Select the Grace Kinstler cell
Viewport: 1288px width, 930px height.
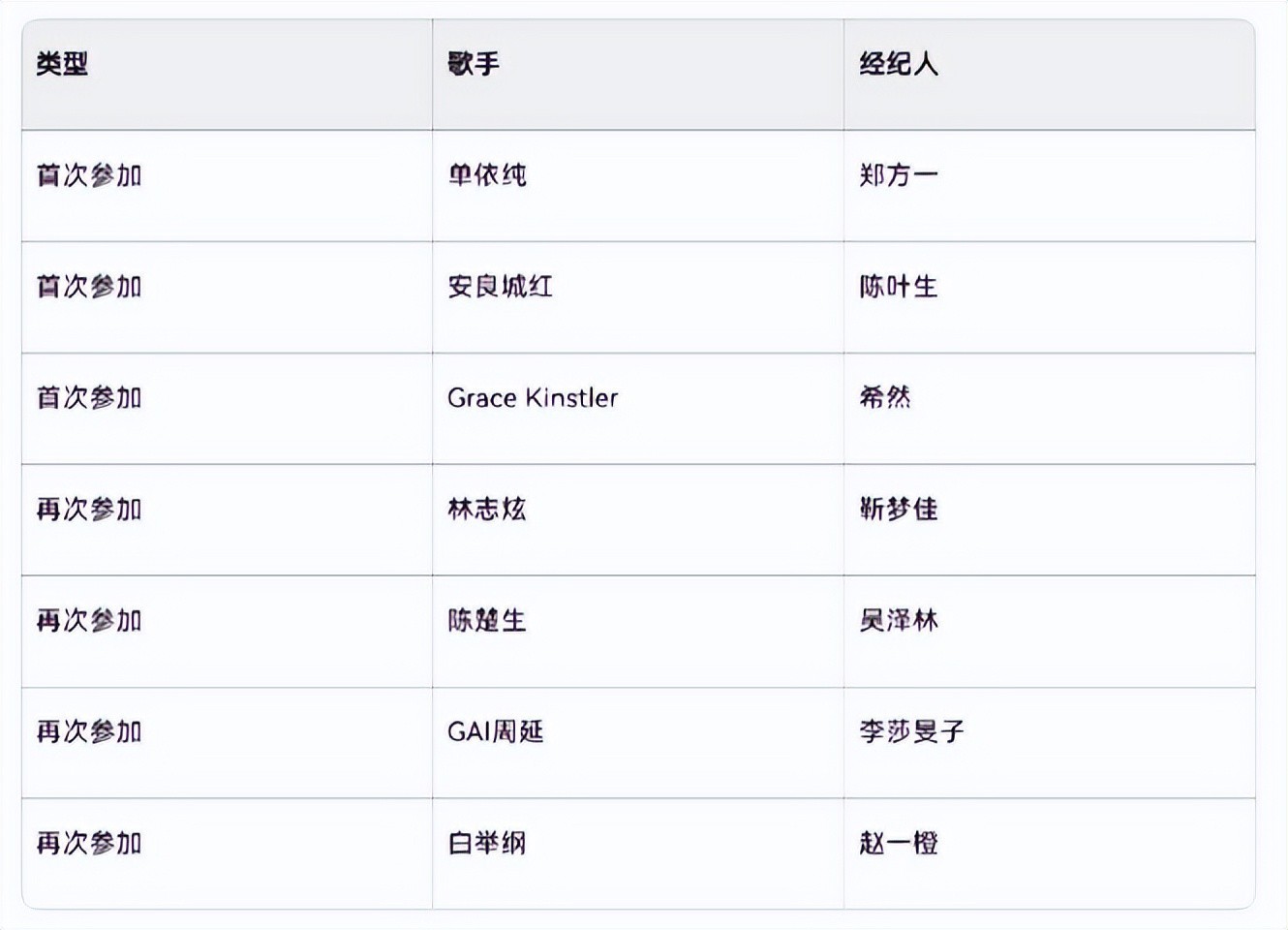click(x=533, y=398)
